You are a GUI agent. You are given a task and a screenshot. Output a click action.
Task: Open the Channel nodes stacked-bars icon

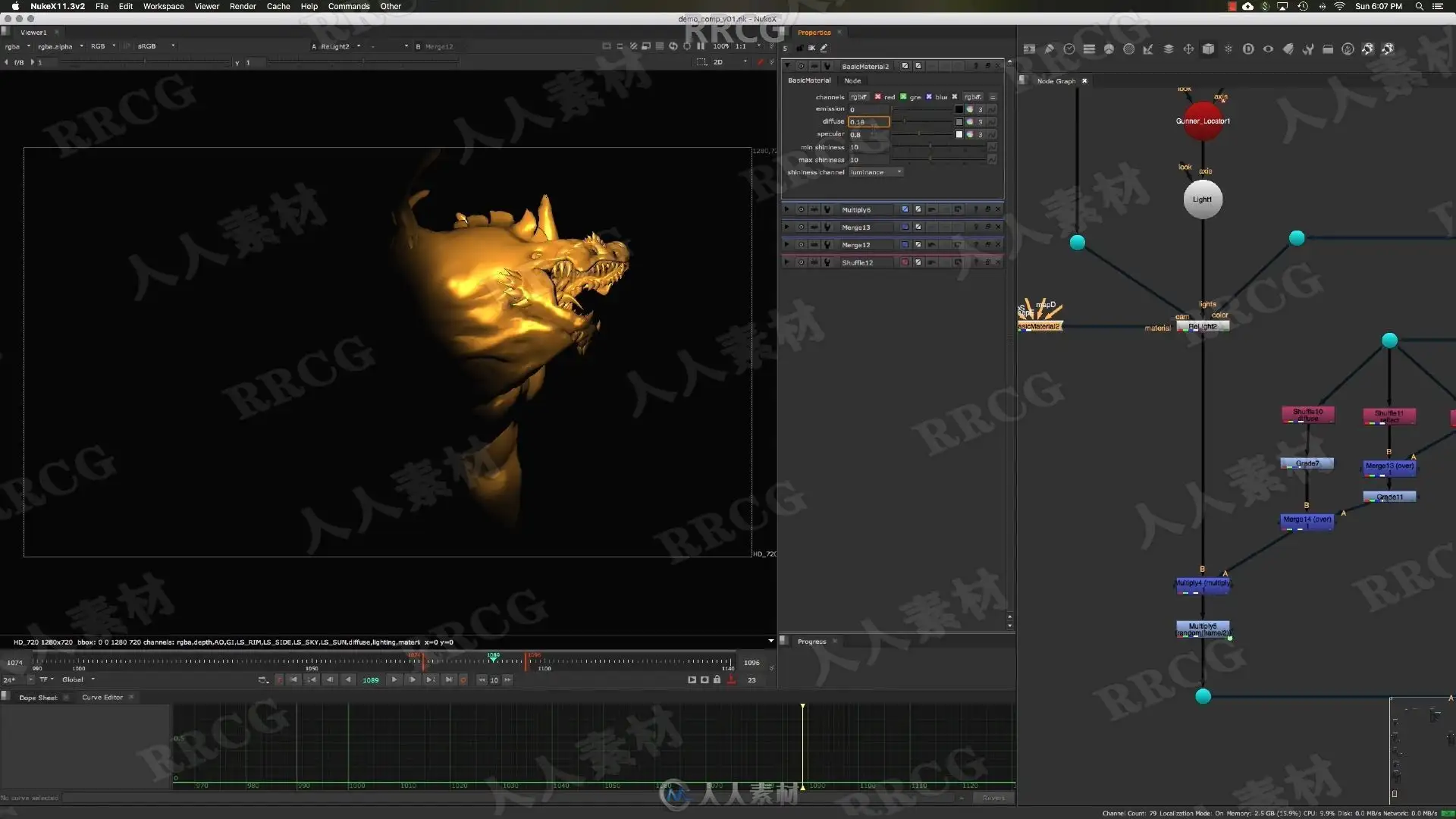pos(1089,49)
